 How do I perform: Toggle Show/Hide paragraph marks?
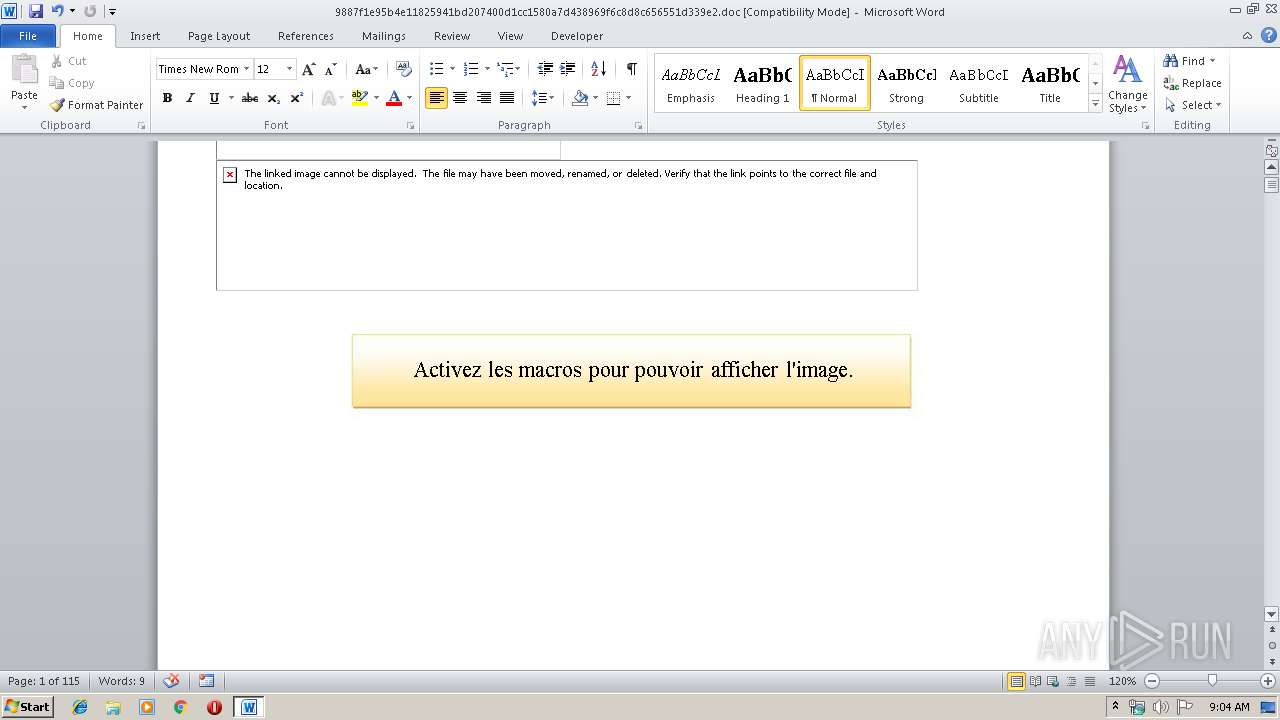tap(631, 69)
